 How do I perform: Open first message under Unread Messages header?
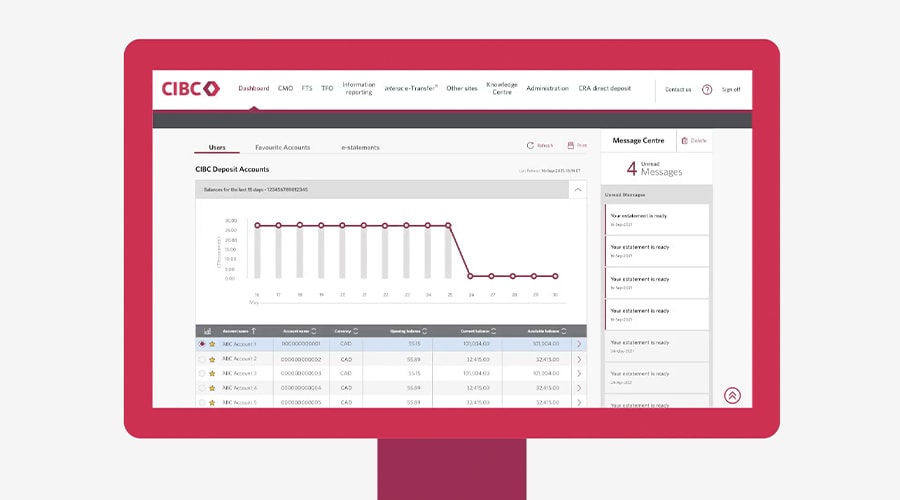click(657, 219)
